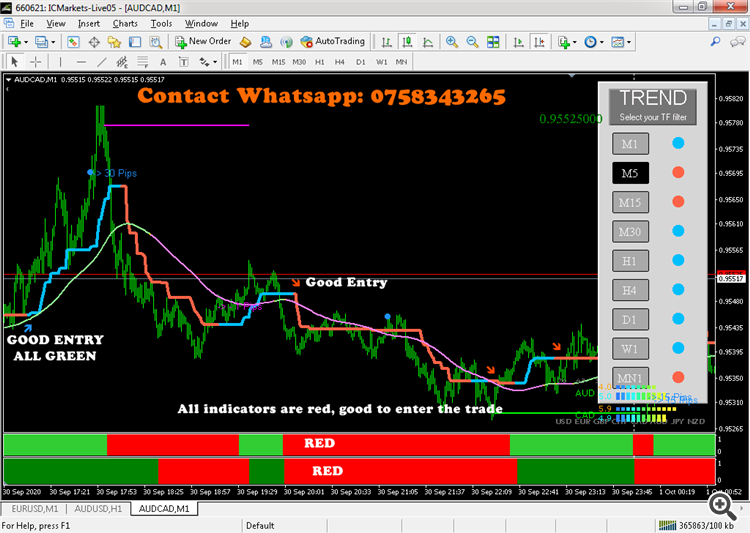Show the Market Watch panel
Viewport: 750px width, 533px height.
coord(73,42)
